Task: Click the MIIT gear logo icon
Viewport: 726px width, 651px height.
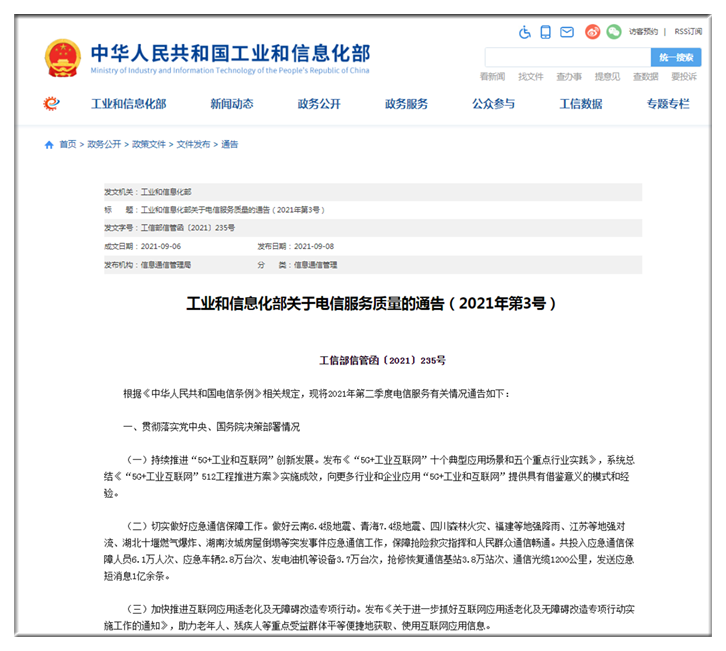Action: pos(51,104)
